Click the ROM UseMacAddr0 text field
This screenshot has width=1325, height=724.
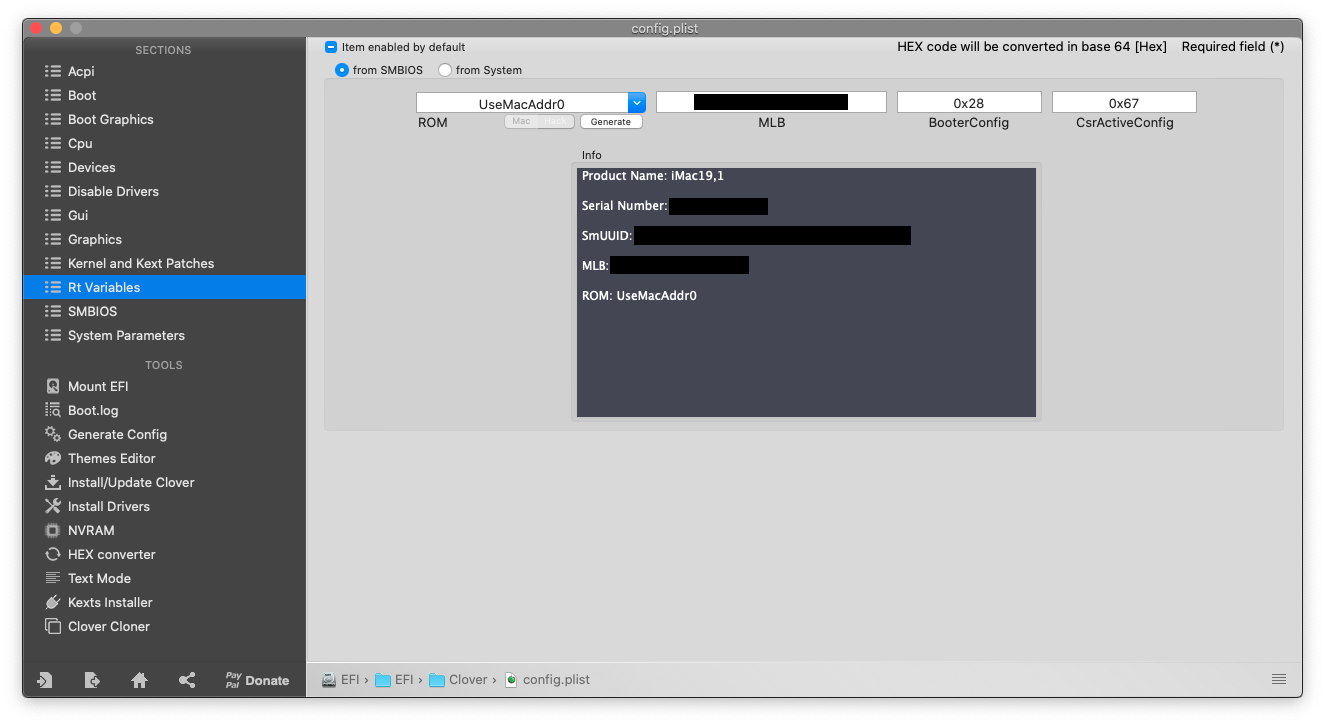522,103
